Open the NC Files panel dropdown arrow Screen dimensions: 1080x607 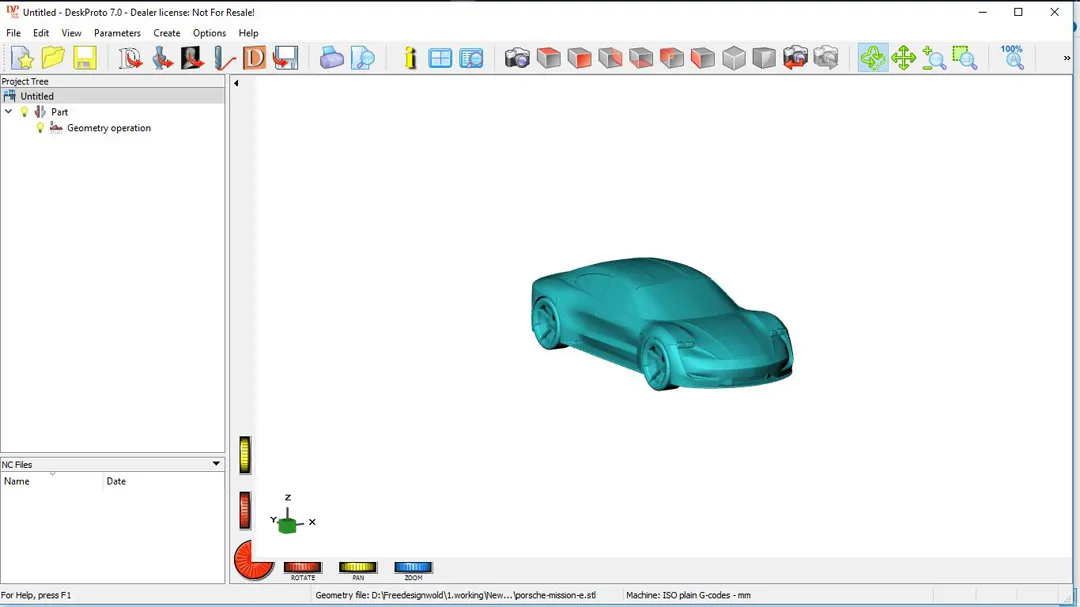click(x=216, y=464)
